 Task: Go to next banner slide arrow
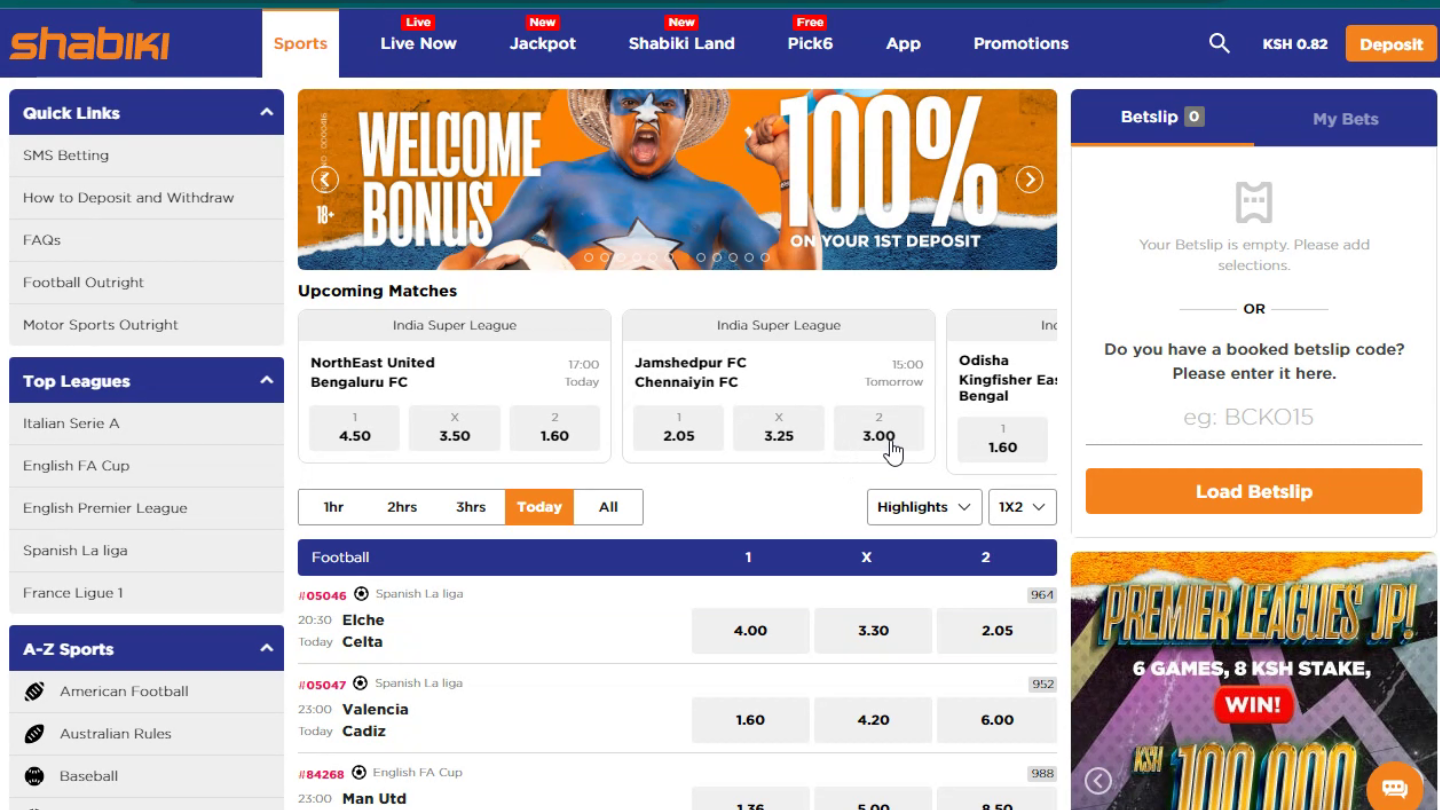point(1029,180)
